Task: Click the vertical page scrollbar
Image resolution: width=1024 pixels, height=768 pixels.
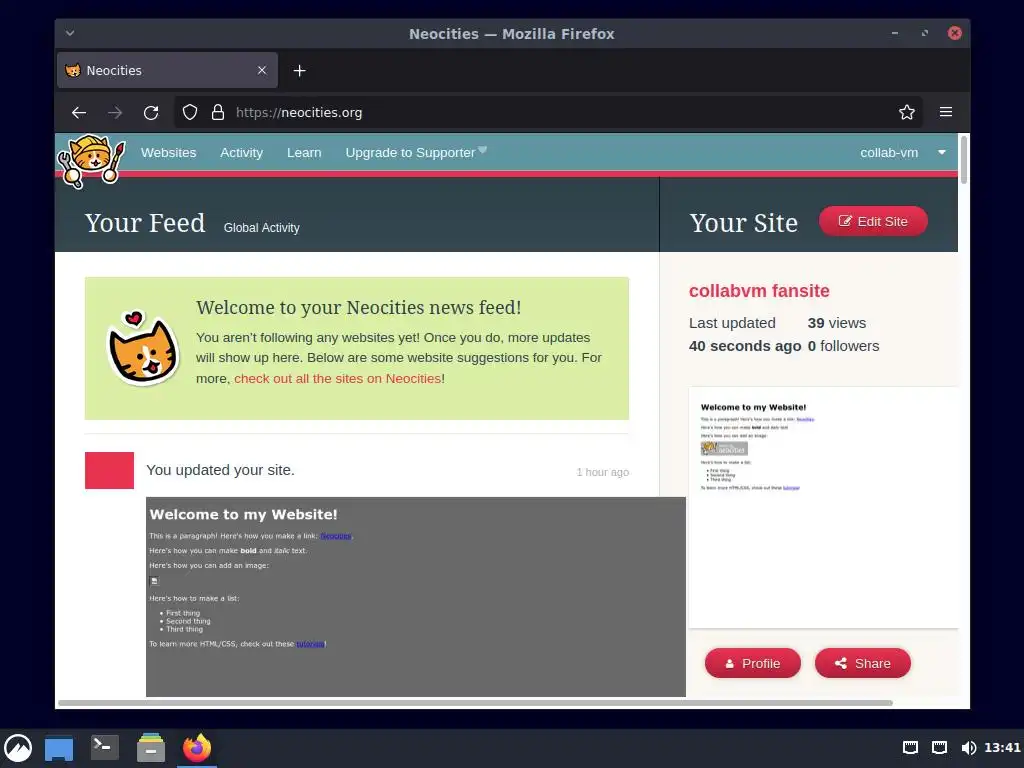Action: pos(964,159)
